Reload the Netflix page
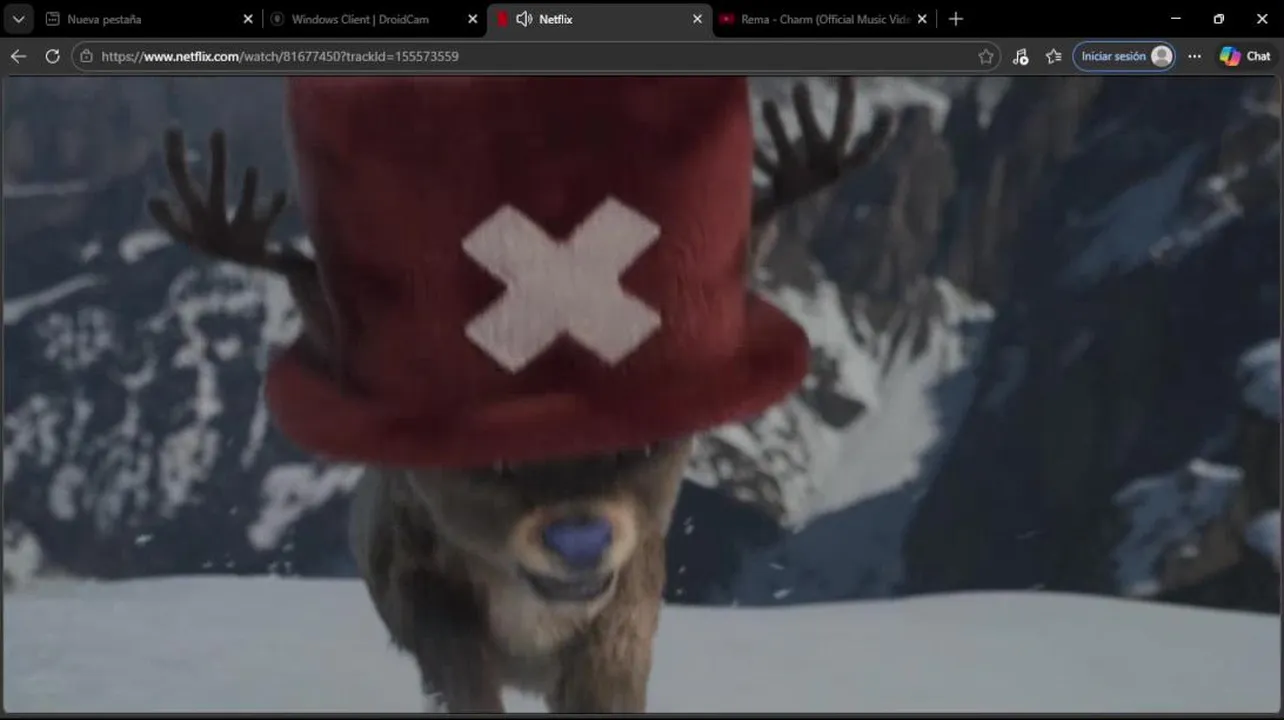The width and height of the screenshot is (1284, 720). [52, 56]
